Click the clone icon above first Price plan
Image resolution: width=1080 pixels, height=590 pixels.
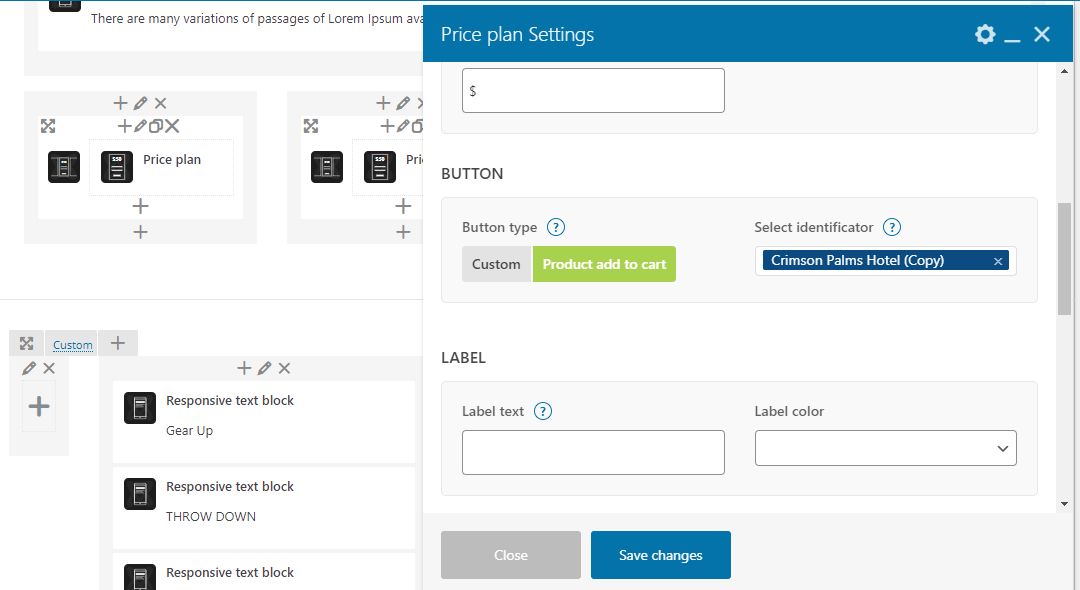(156, 126)
